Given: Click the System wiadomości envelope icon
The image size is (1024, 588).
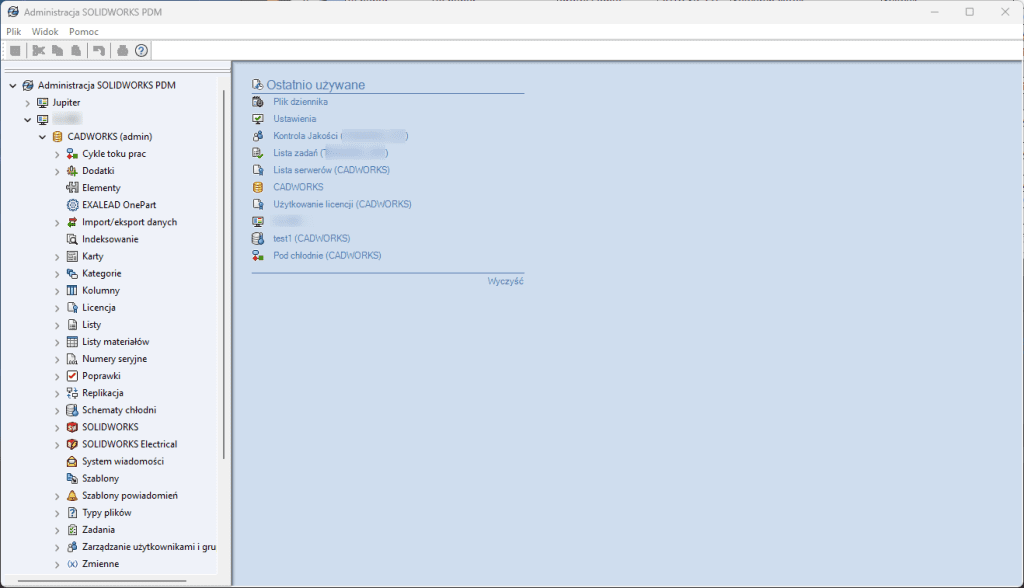Looking at the screenshot, I should click(x=72, y=461).
